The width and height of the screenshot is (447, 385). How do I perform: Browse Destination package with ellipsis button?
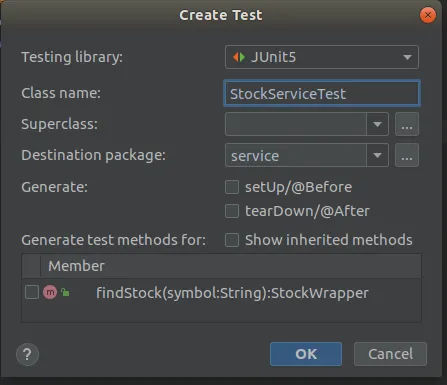pos(407,155)
